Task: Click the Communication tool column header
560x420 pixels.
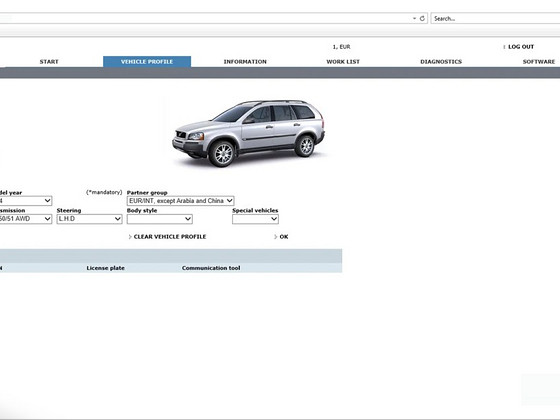Action: pyautogui.click(x=211, y=268)
